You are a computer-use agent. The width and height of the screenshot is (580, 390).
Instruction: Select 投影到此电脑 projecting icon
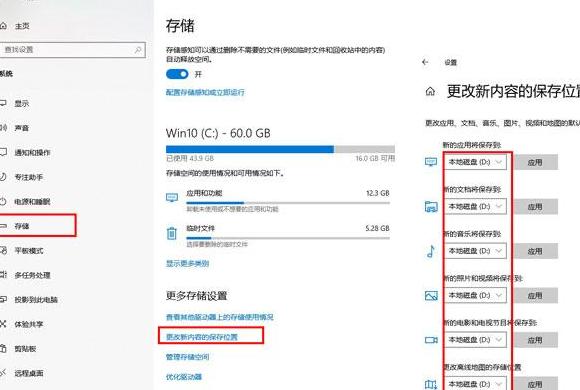coord(3,299)
